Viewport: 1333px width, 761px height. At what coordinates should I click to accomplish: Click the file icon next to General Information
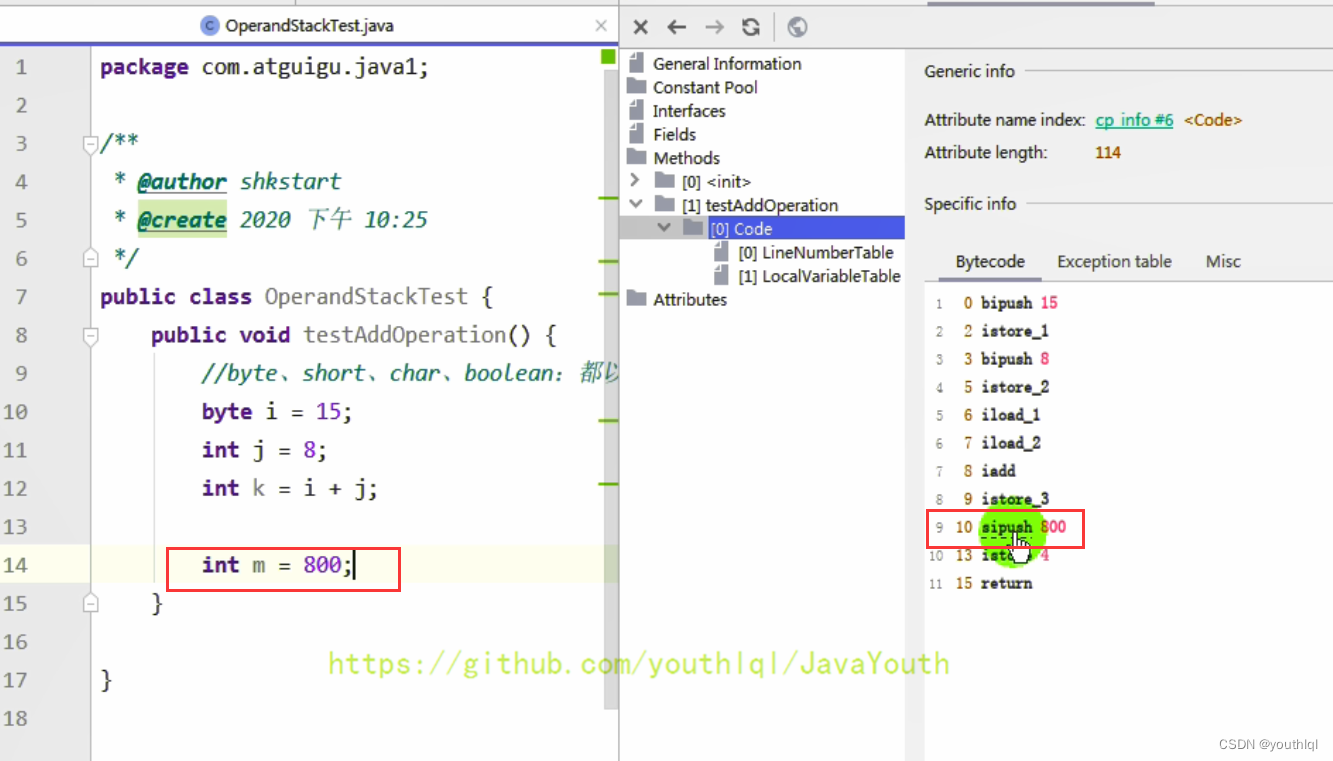click(x=636, y=62)
